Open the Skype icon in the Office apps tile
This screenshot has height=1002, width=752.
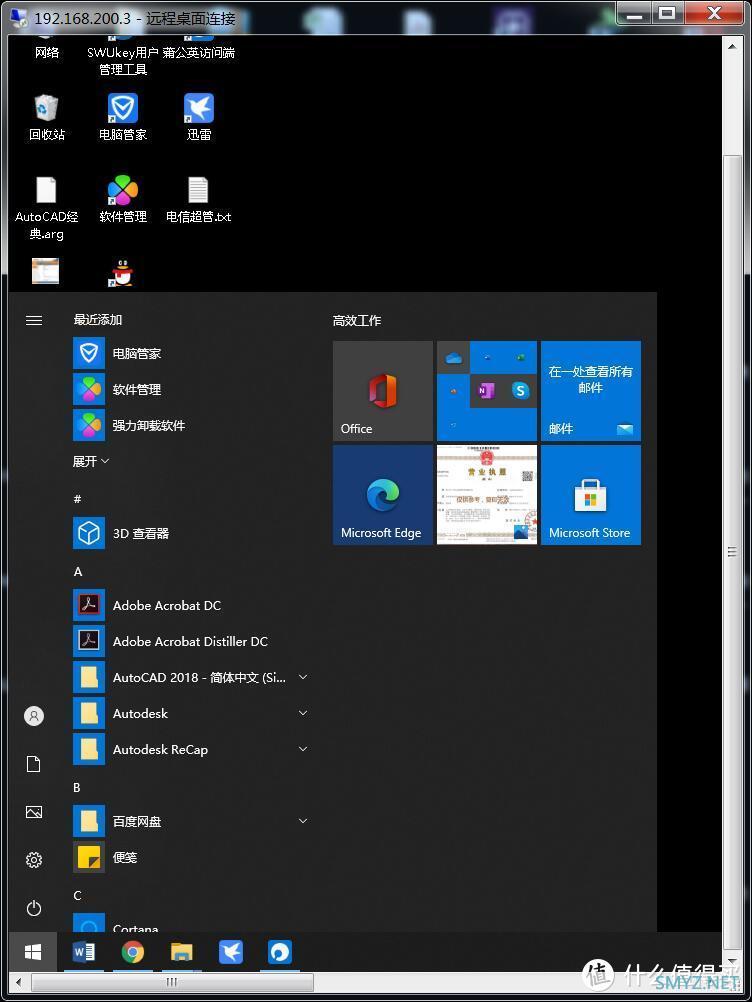click(x=520, y=390)
